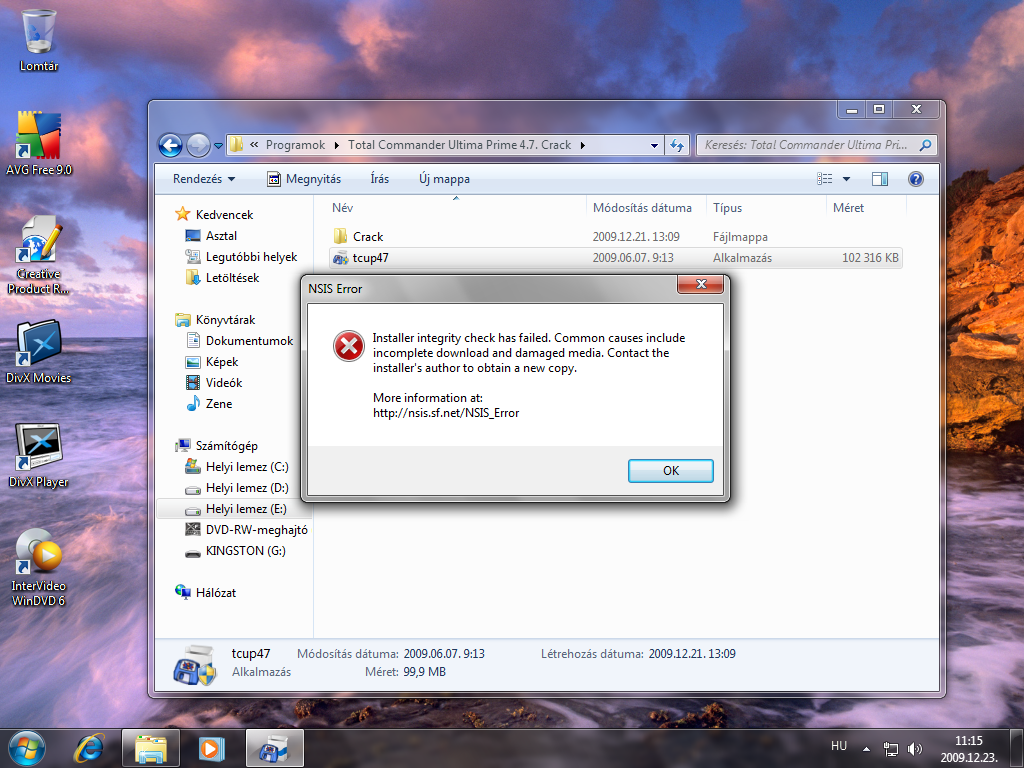Viewport: 1024px width, 768px height.
Task: Sort by Módosítás dátuma column header
Action: (646, 208)
